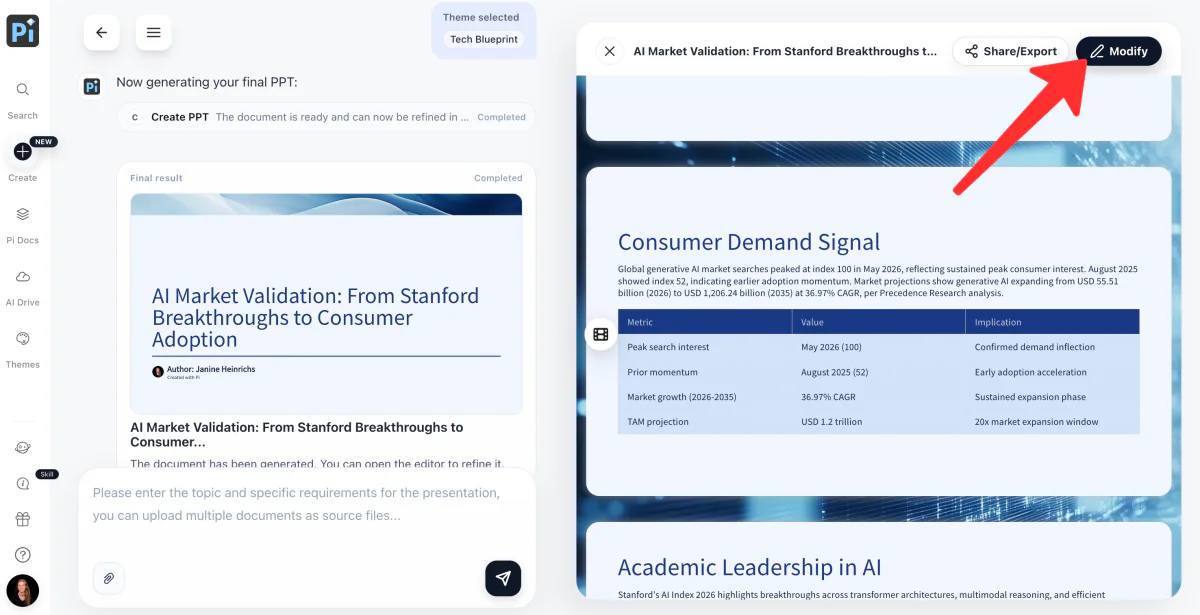Image resolution: width=1200 pixels, height=615 pixels.
Task: Click the slide filmstrip icon
Action: pos(600,334)
